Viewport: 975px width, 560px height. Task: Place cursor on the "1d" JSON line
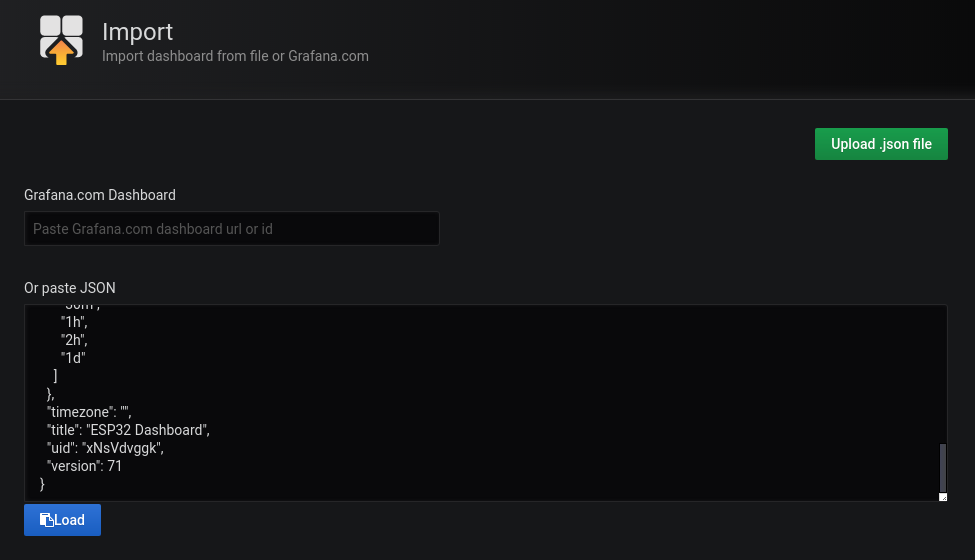click(x=75, y=358)
